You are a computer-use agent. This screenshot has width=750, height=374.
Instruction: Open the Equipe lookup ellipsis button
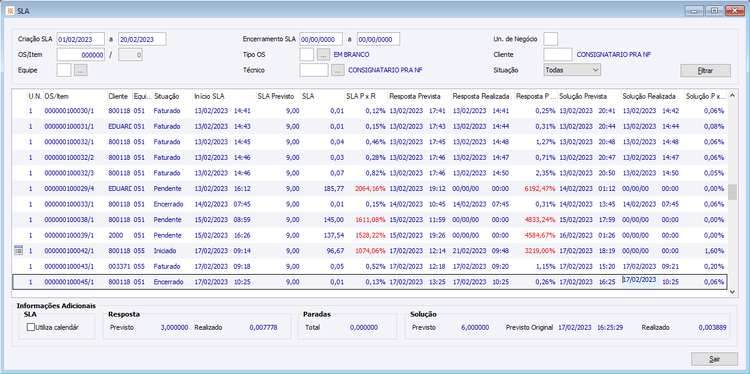pyautogui.click(x=81, y=70)
